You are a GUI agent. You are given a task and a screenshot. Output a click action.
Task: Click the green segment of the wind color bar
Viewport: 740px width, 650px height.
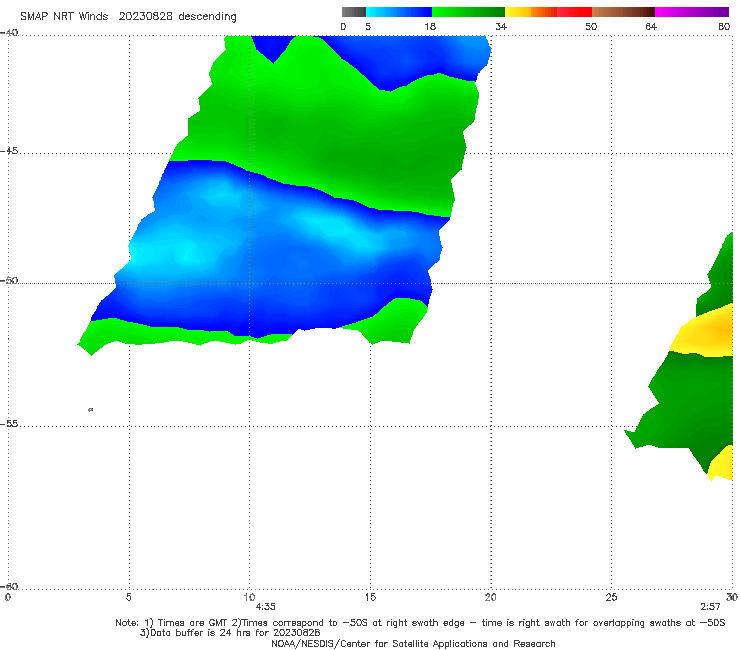pos(468,12)
